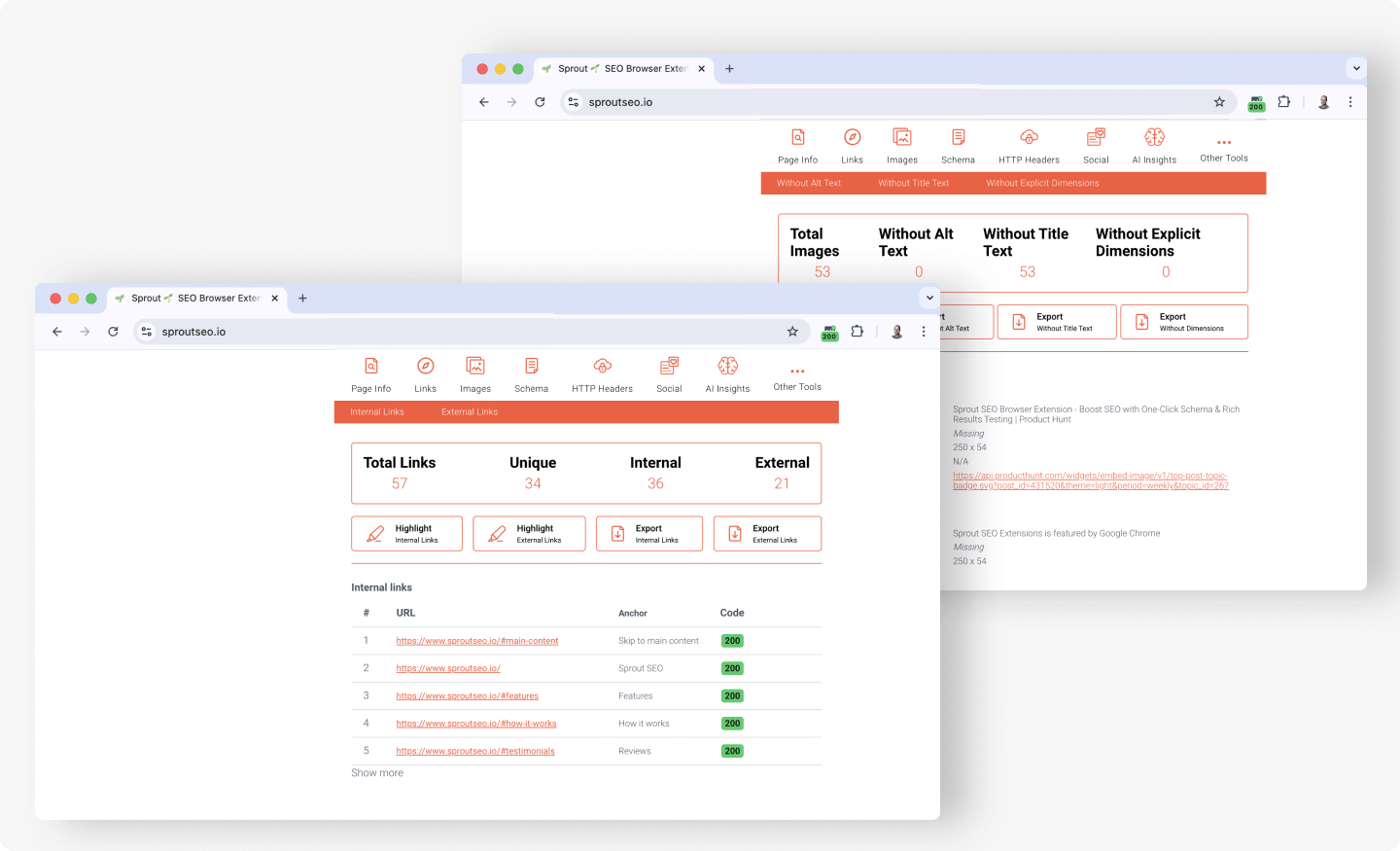Select Without Alt Text sub-tab in back window
The image size is (1400, 851).
(809, 183)
